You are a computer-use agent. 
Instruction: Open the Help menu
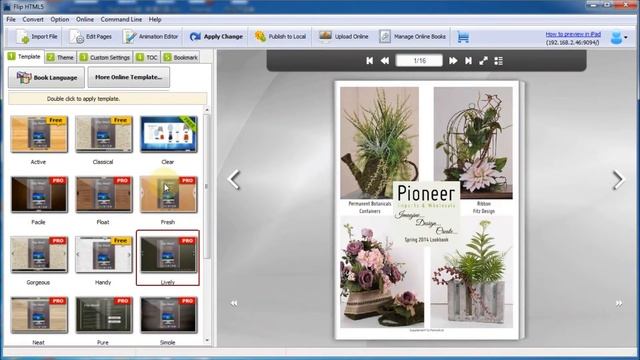click(155, 19)
